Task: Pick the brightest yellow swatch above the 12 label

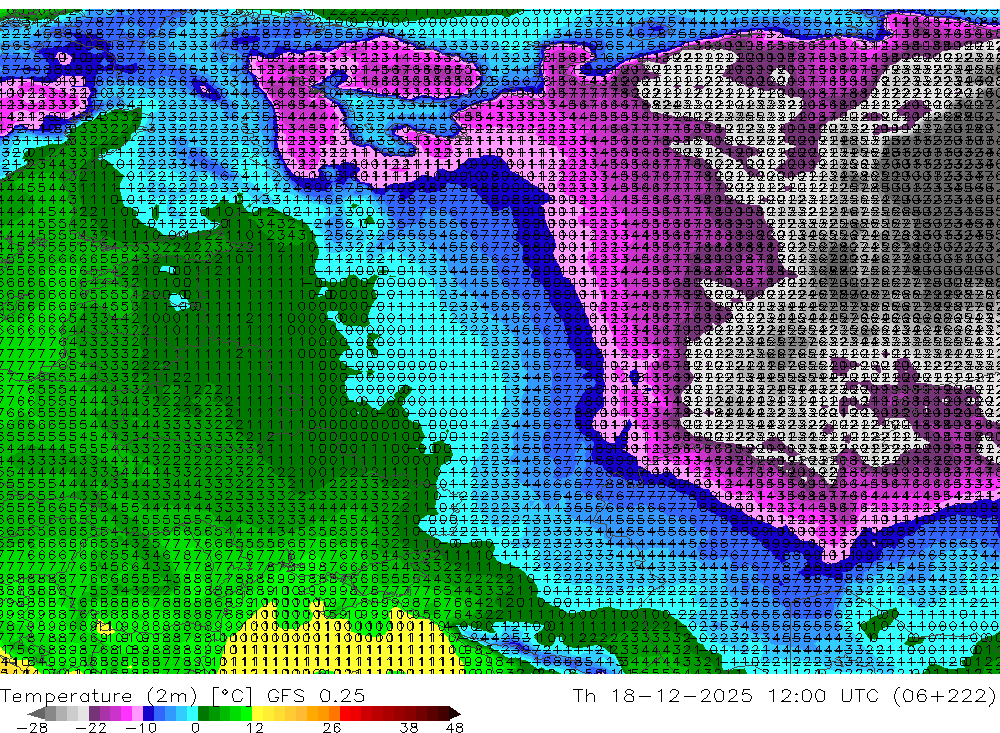Action: 258,714
